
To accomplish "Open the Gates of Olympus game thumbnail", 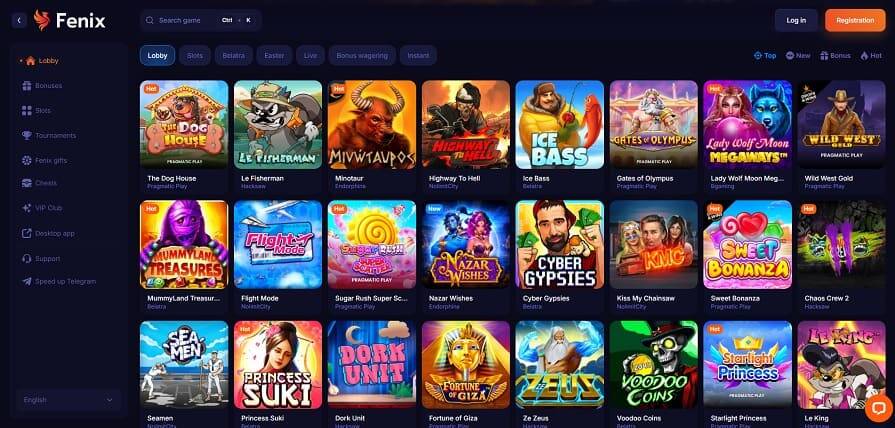I will (654, 124).
